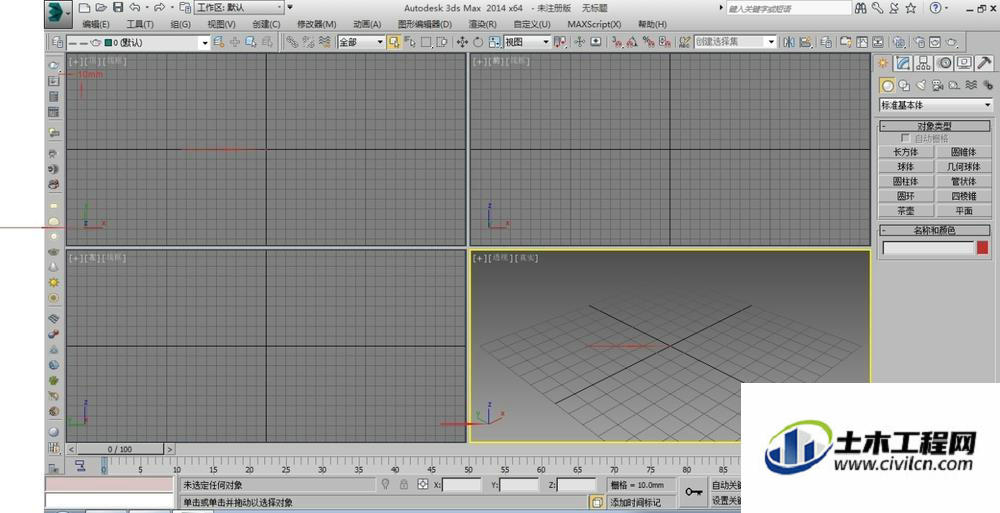
Task: Focus the keyword search input field
Action: (x=789, y=8)
